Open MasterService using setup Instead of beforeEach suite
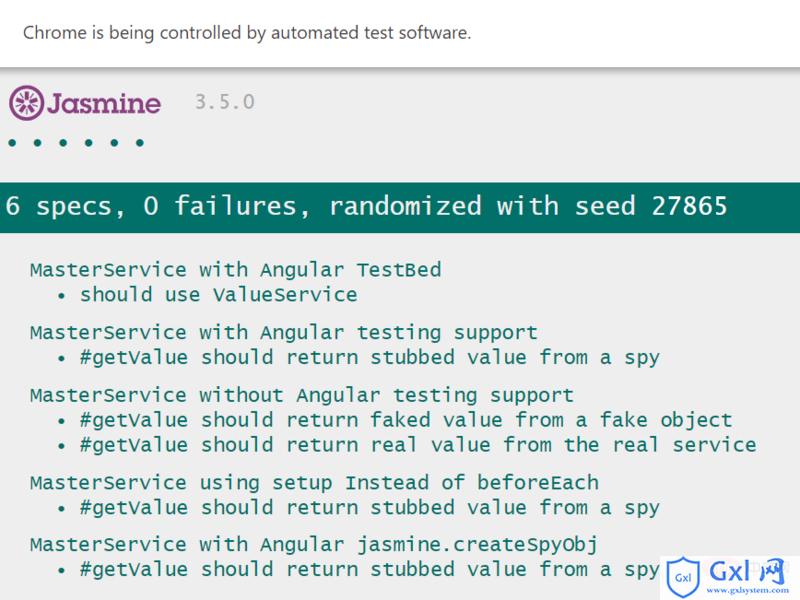800x600 pixels. pyautogui.click(x=314, y=483)
